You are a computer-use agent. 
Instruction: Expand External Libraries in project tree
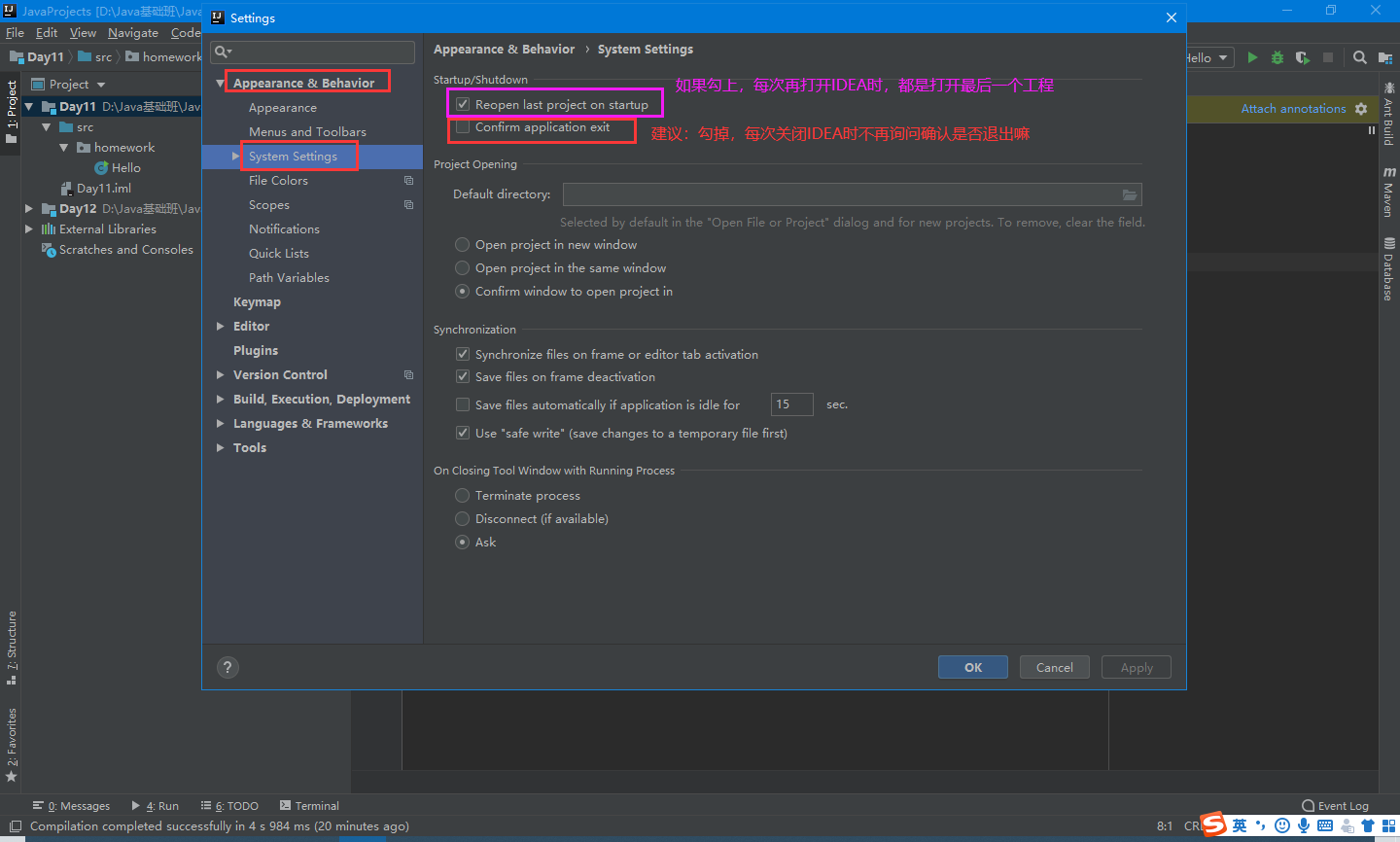(x=28, y=229)
